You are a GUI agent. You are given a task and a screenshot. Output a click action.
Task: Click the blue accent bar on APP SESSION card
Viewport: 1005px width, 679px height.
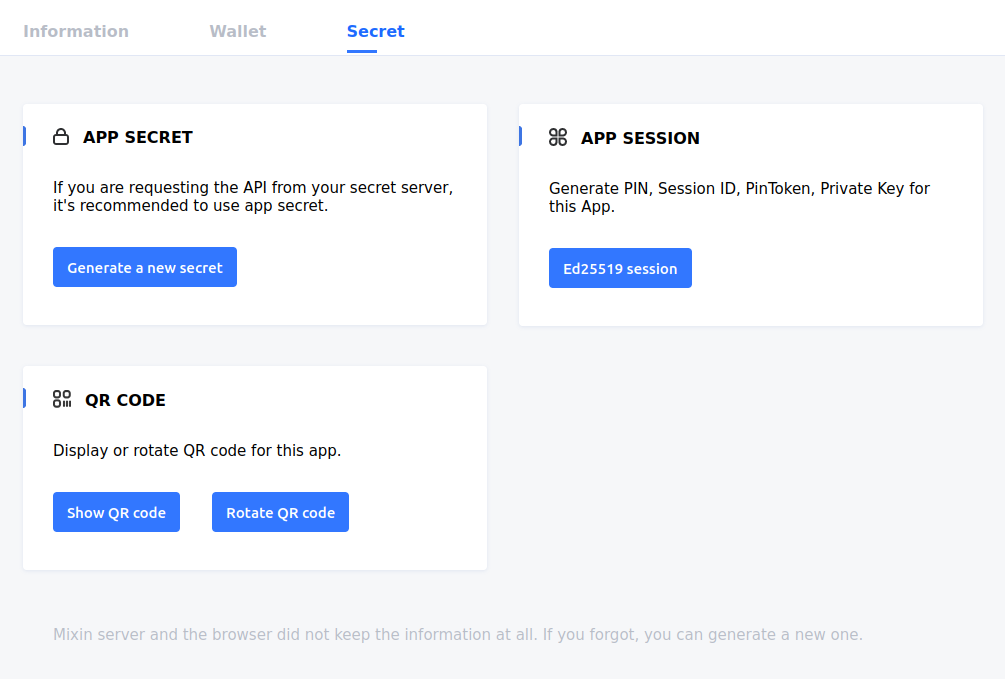coord(520,136)
